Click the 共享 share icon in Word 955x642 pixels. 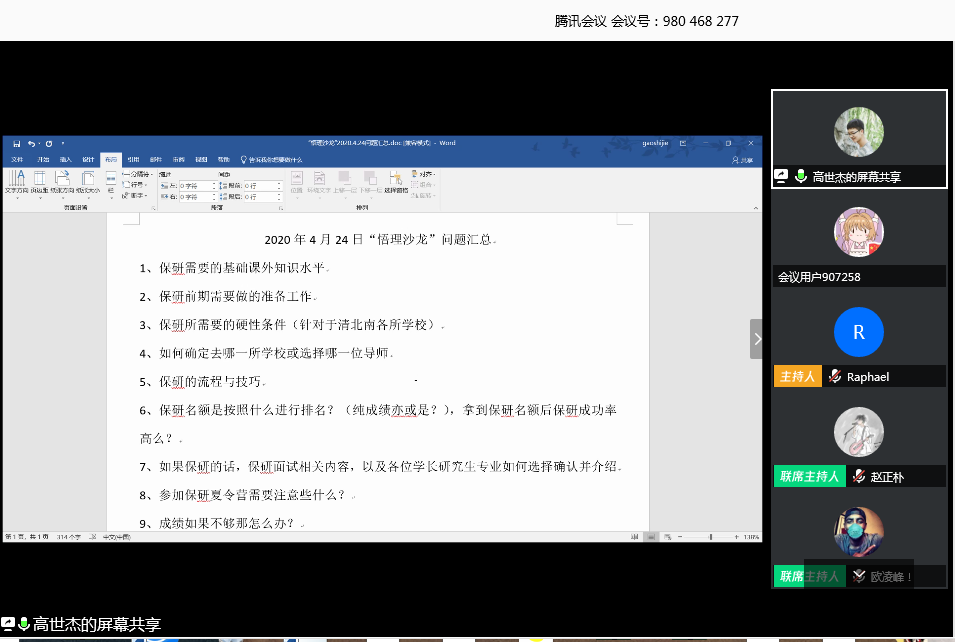742,159
